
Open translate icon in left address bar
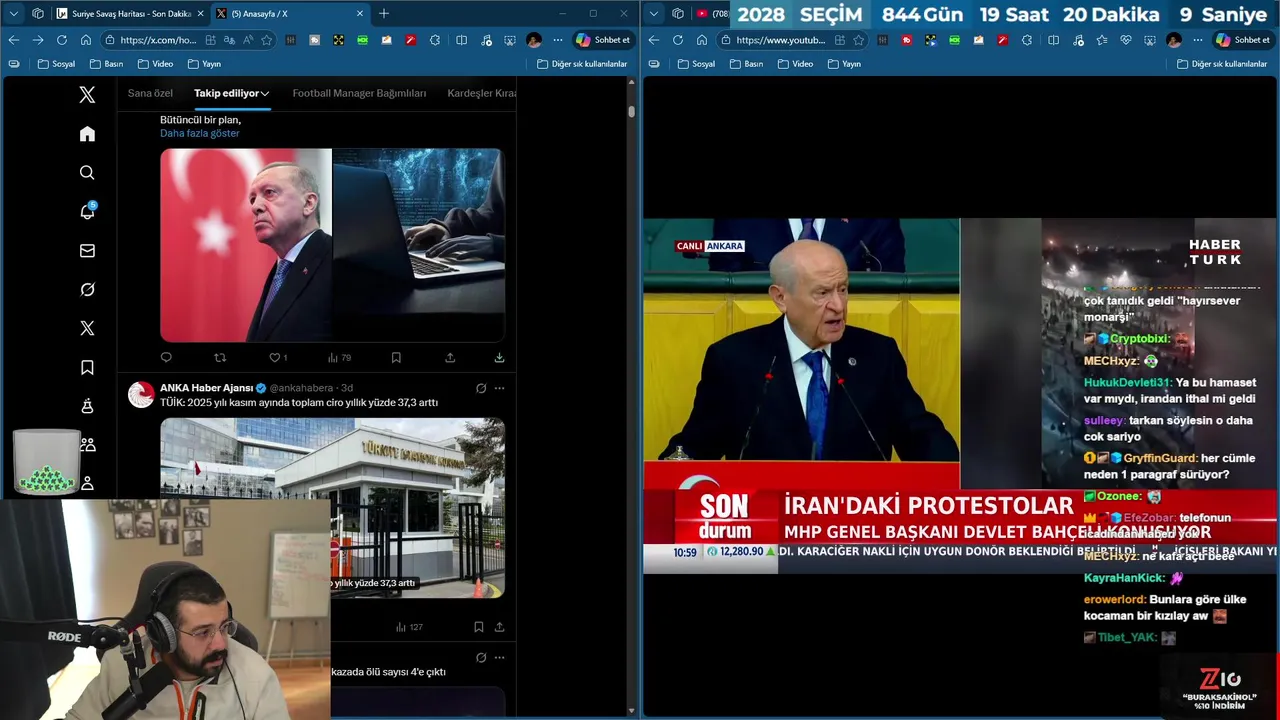click(x=229, y=40)
